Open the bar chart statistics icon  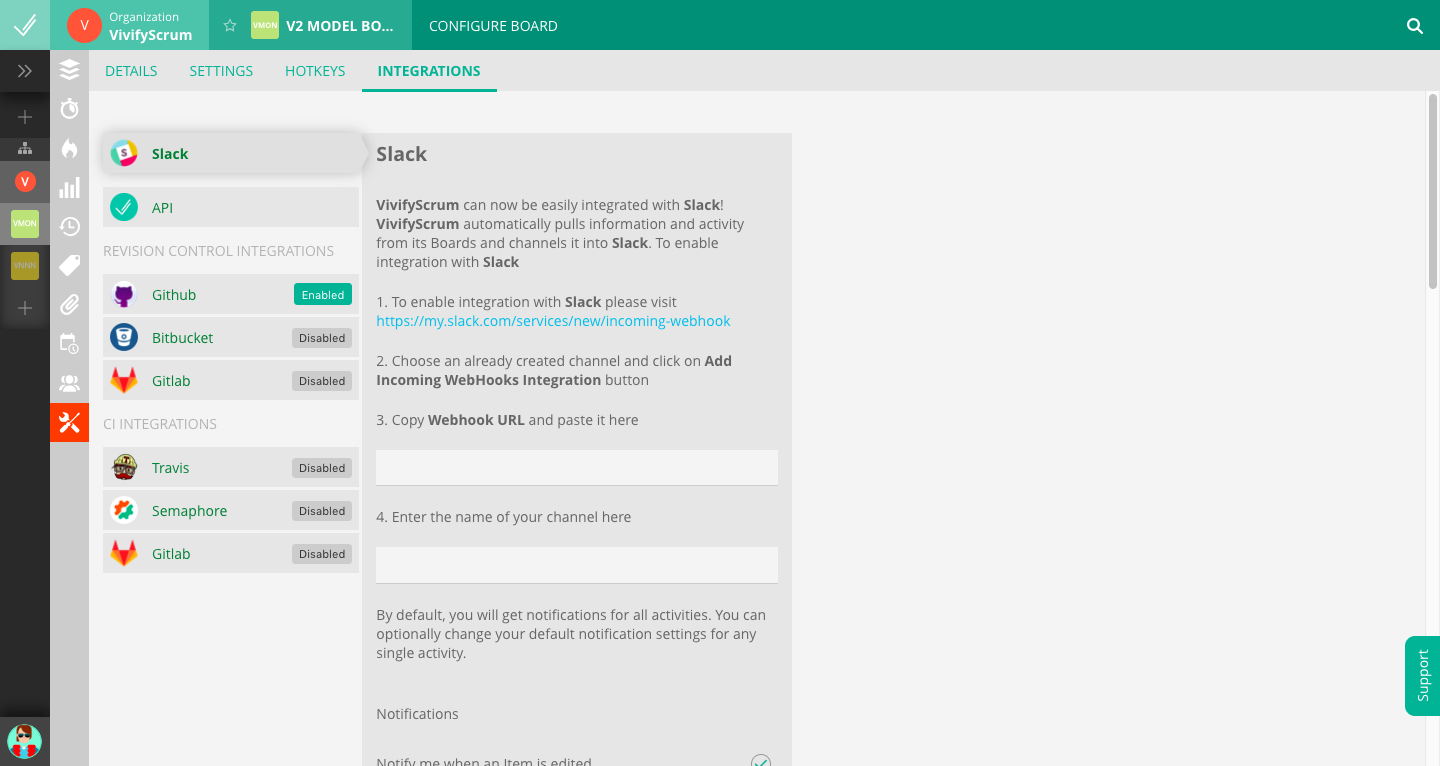(69, 188)
